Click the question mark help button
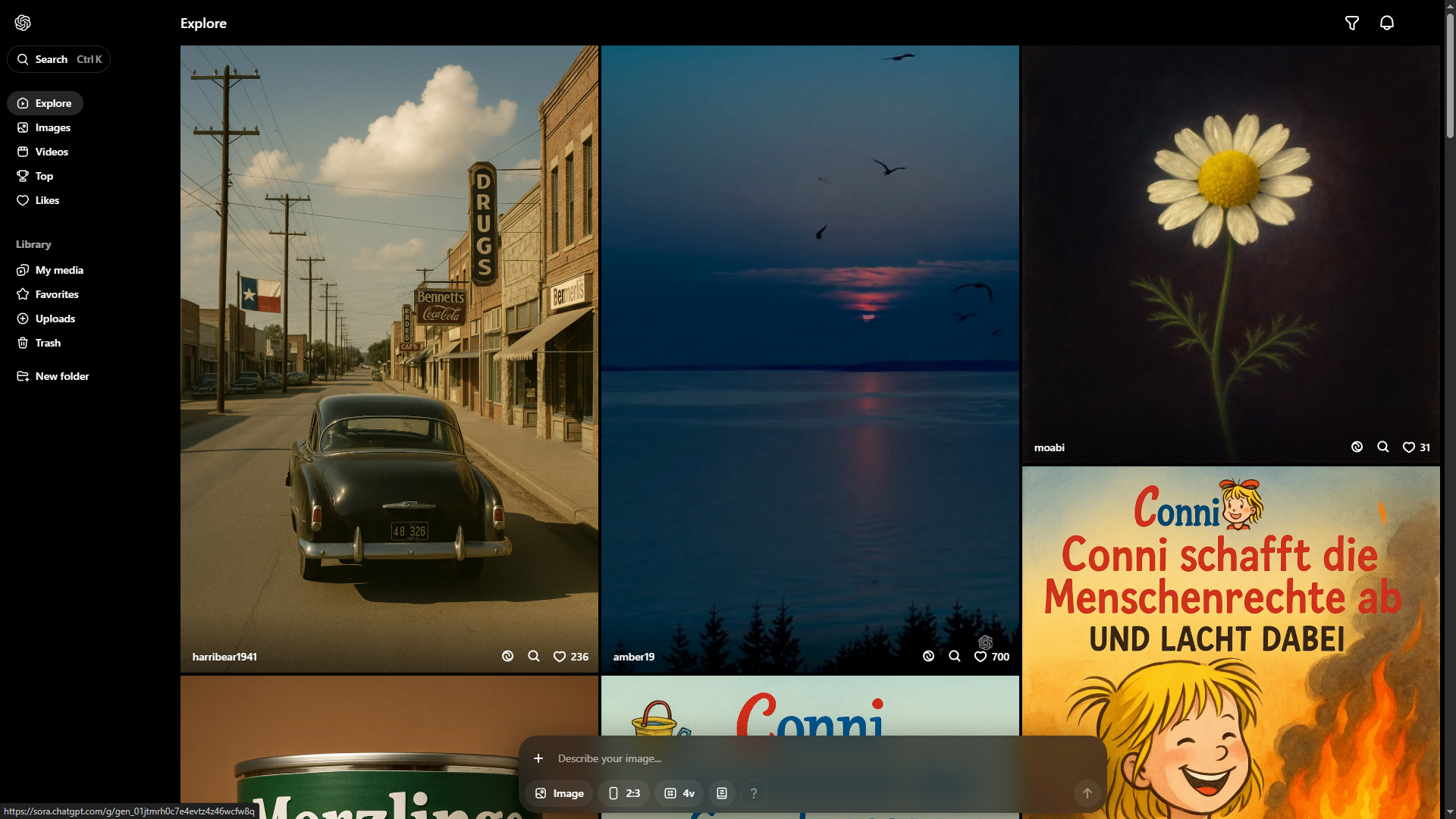 [x=754, y=793]
